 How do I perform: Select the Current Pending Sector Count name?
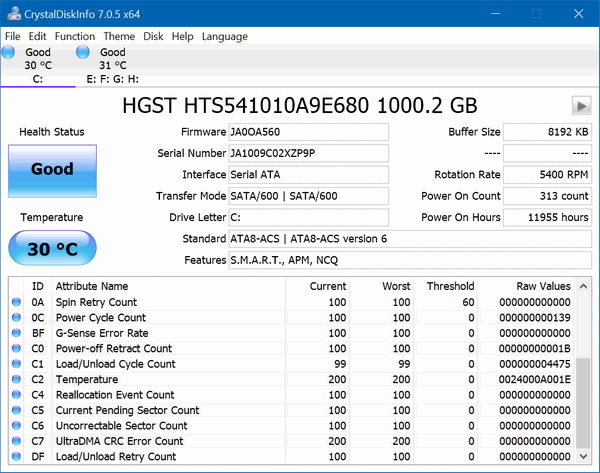127,410
